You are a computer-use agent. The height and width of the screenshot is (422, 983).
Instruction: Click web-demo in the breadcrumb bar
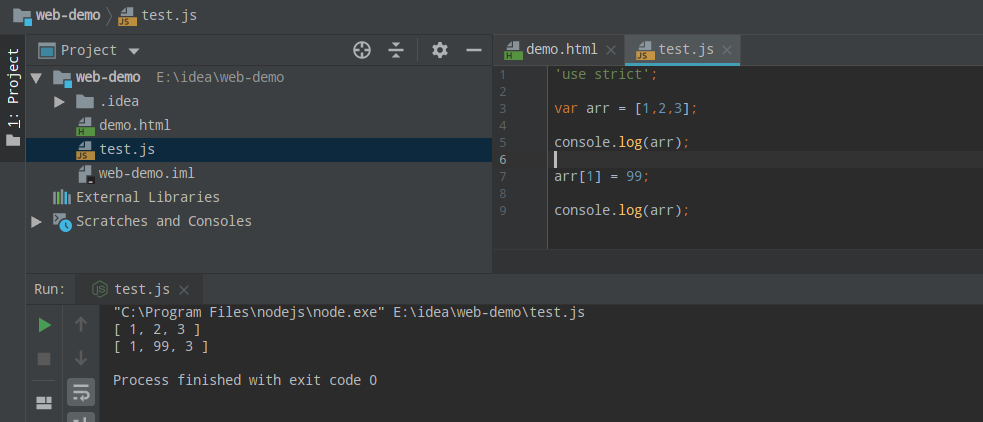[68, 15]
